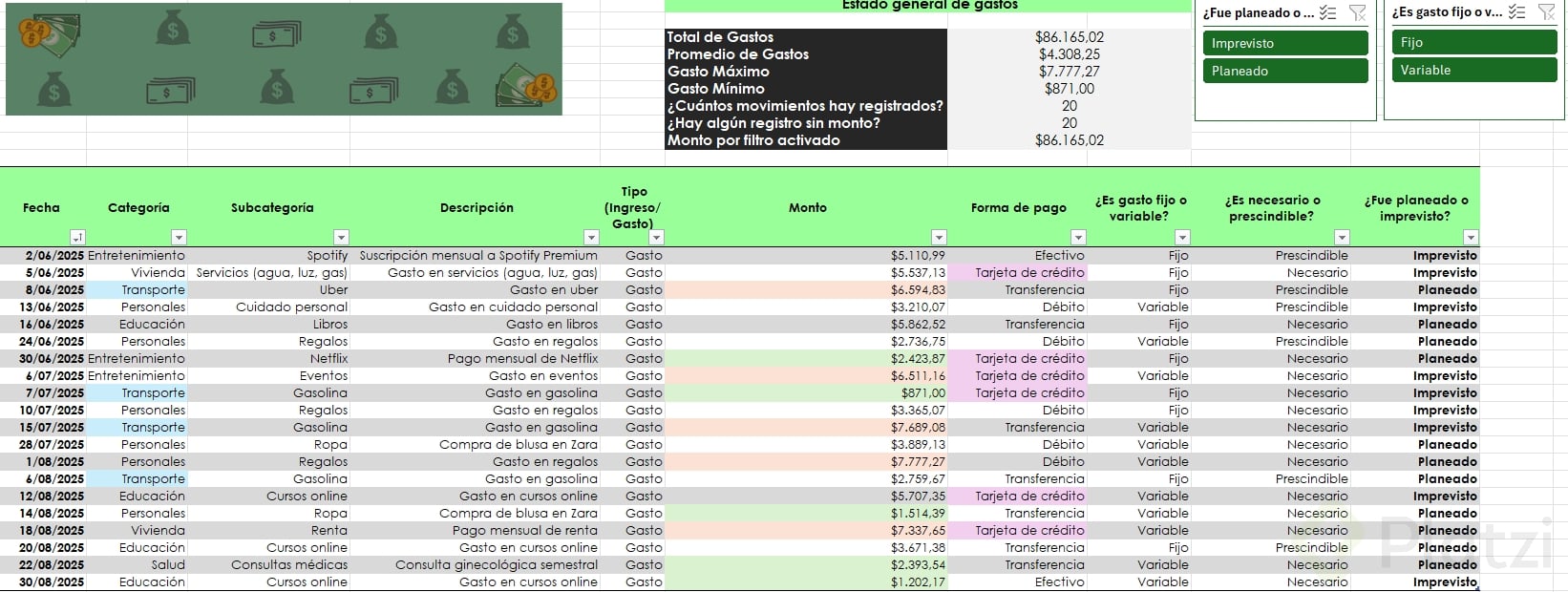Open the Fecha column filter dropdown
1568x592 pixels.
coord(77,237)
